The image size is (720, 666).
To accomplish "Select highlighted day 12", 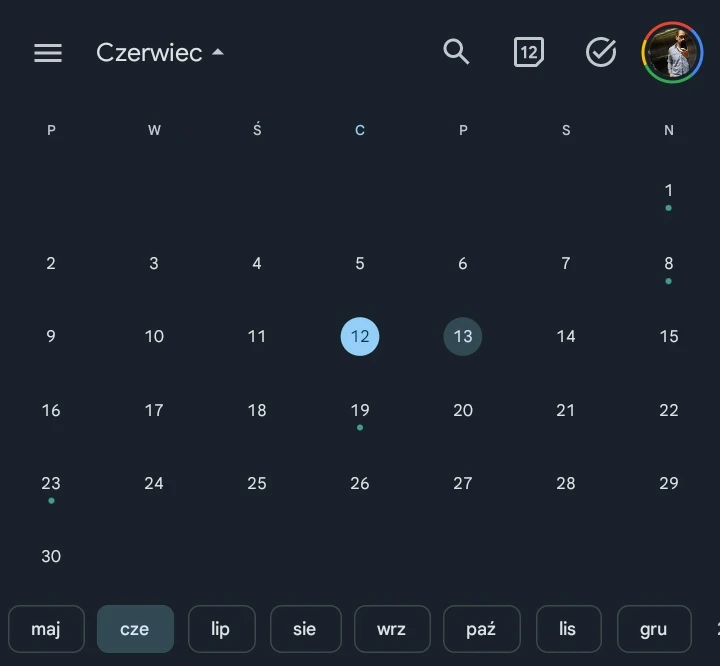I will pyautogui.click(x=360, y=337).
